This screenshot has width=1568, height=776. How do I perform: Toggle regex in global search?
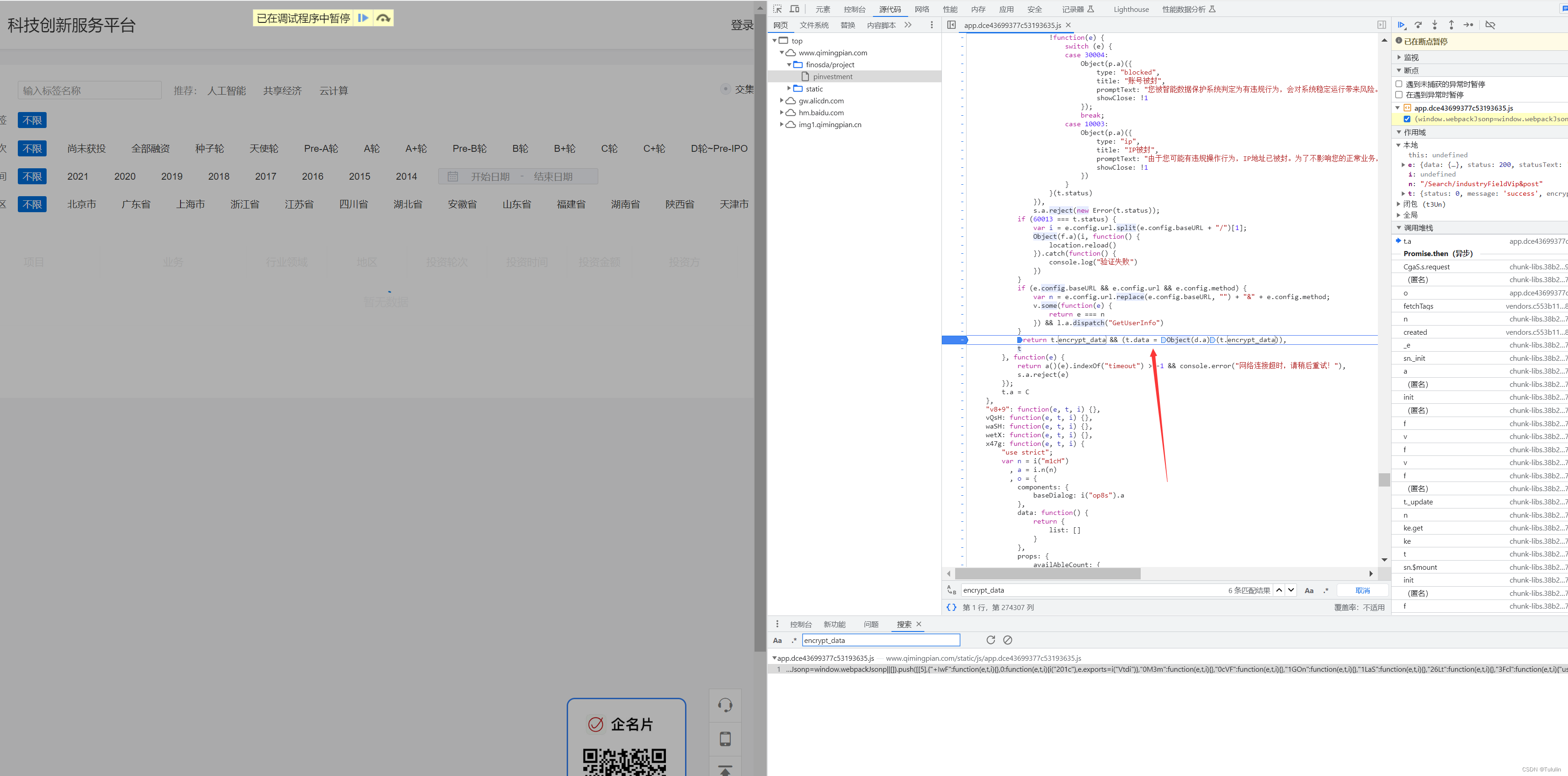click(x=794, y=640)
